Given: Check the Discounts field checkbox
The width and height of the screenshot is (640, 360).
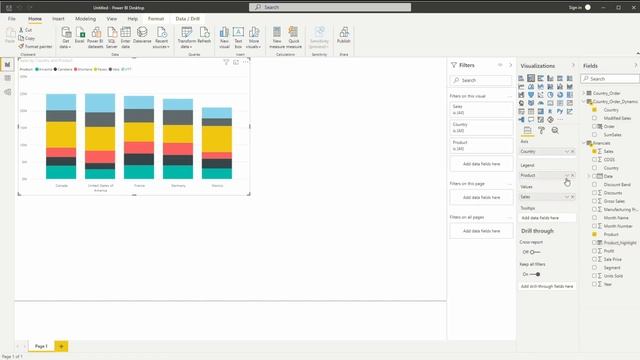Looking at the screenshot, I should [x=594, y=193].
